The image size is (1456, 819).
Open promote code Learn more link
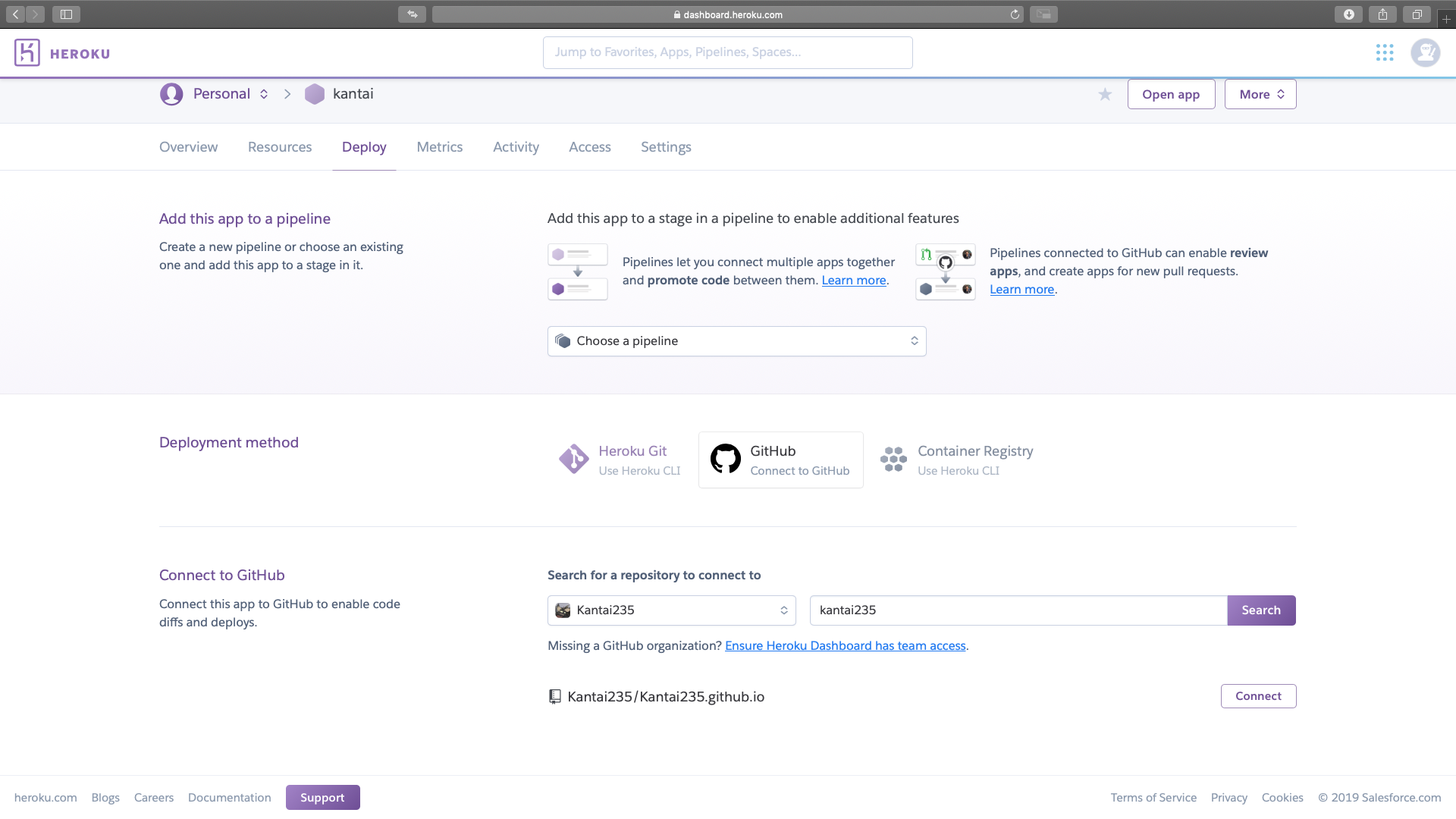click(854, 281)
